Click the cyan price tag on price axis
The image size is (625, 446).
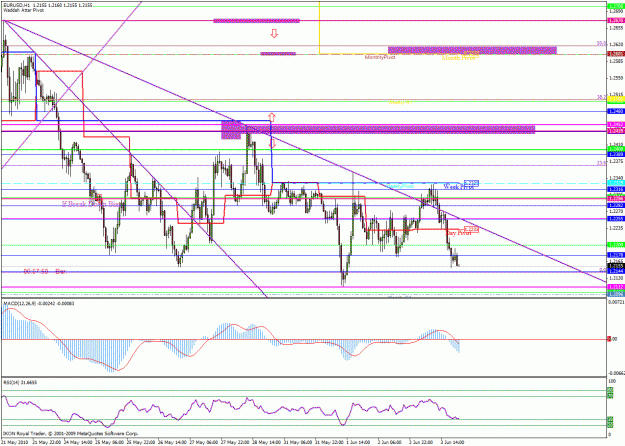pyautogui.click(x=616, y=183)
